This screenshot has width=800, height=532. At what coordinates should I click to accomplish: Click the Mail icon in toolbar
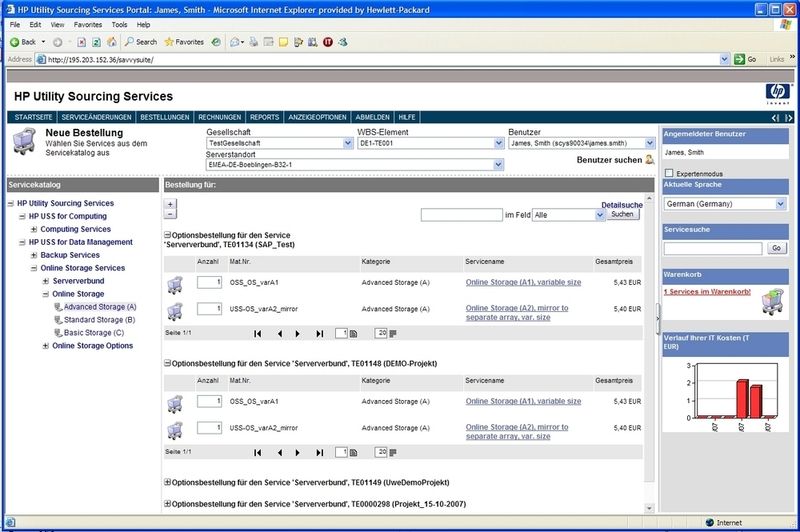pos(236,42)
